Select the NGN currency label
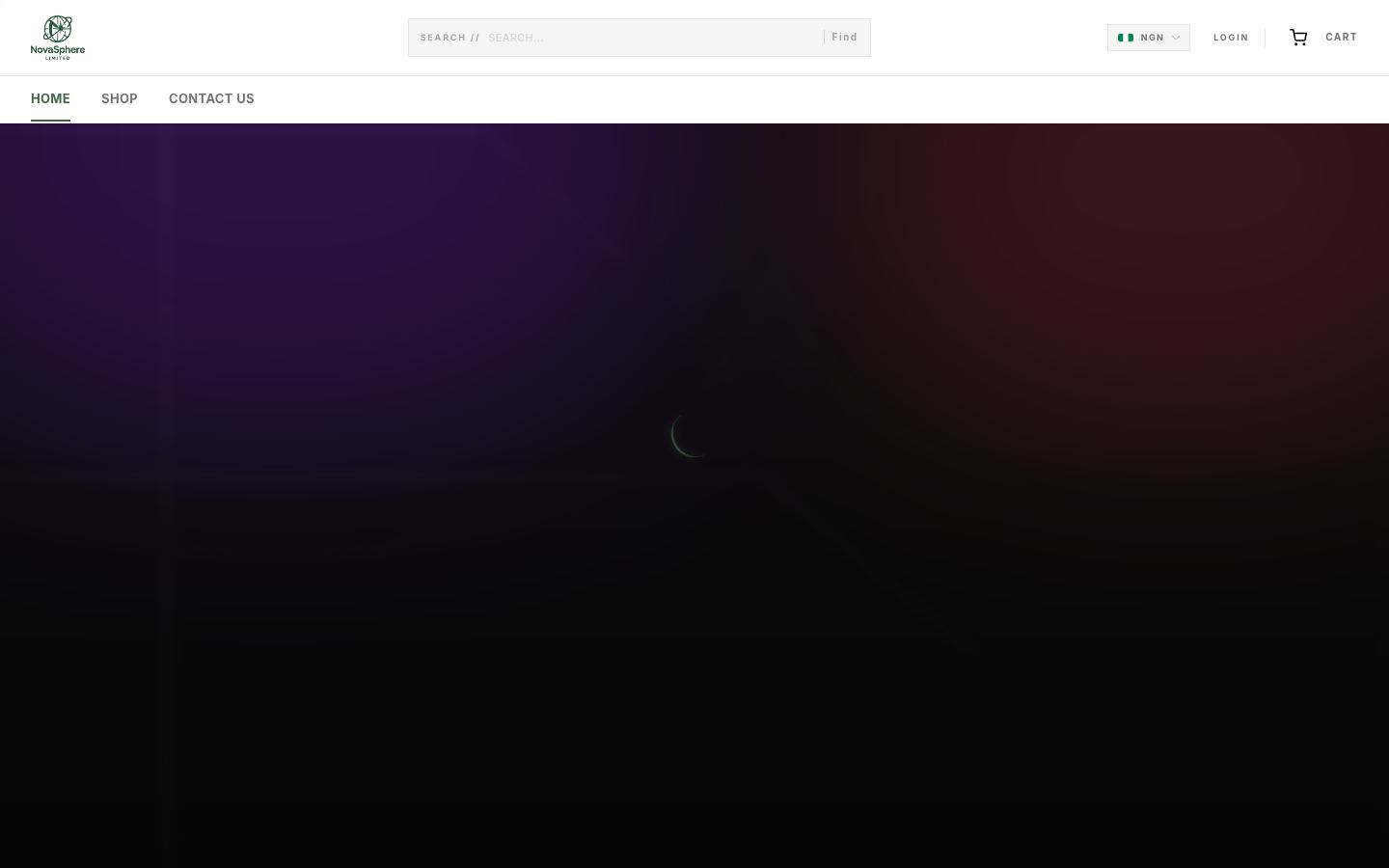The height and width of the screenshot is (868, 1389). tap(1152, 38)
